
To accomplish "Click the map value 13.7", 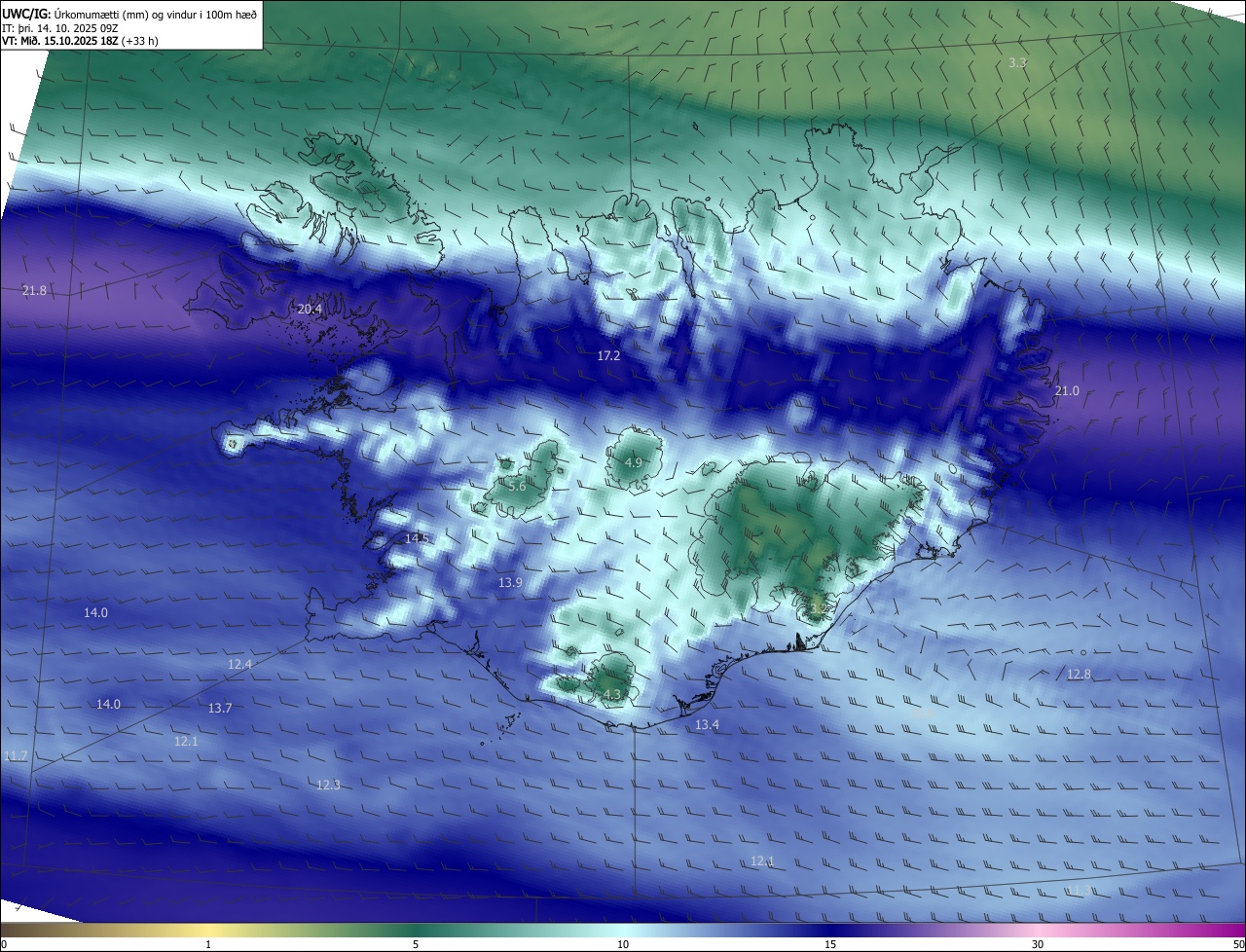I will coord(220,708).
